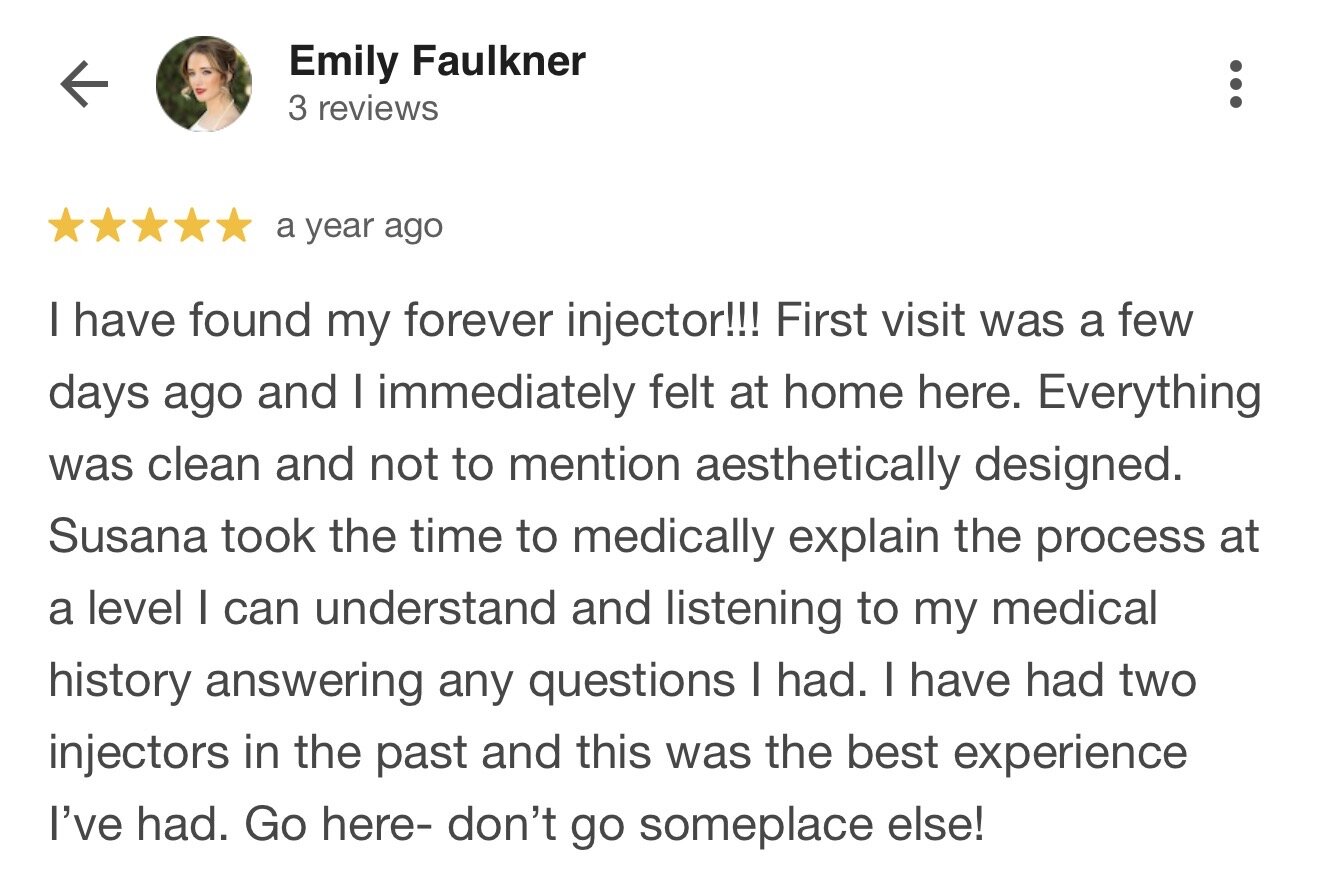Click the name 'Susana' in the review
Screen dimensions: 1320x883
(x=126, y=537)
